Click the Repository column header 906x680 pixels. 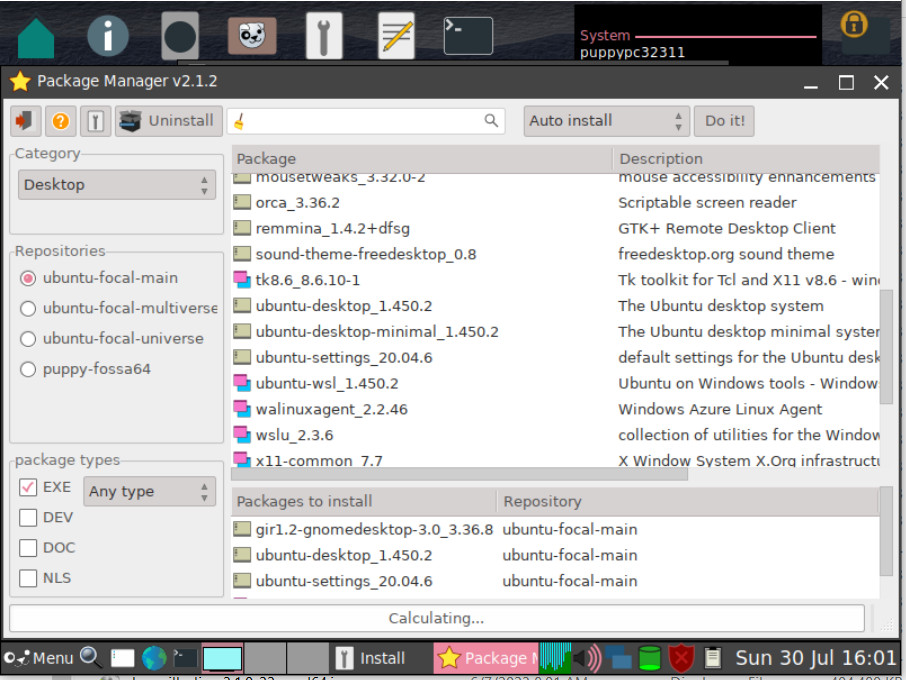[688, 501]
